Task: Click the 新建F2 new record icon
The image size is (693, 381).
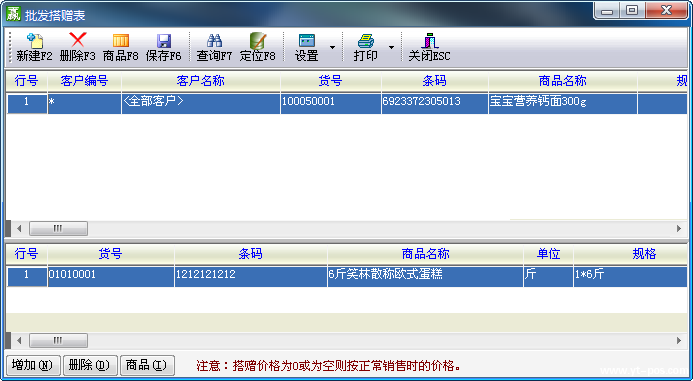Action: [x=34, y=41]
